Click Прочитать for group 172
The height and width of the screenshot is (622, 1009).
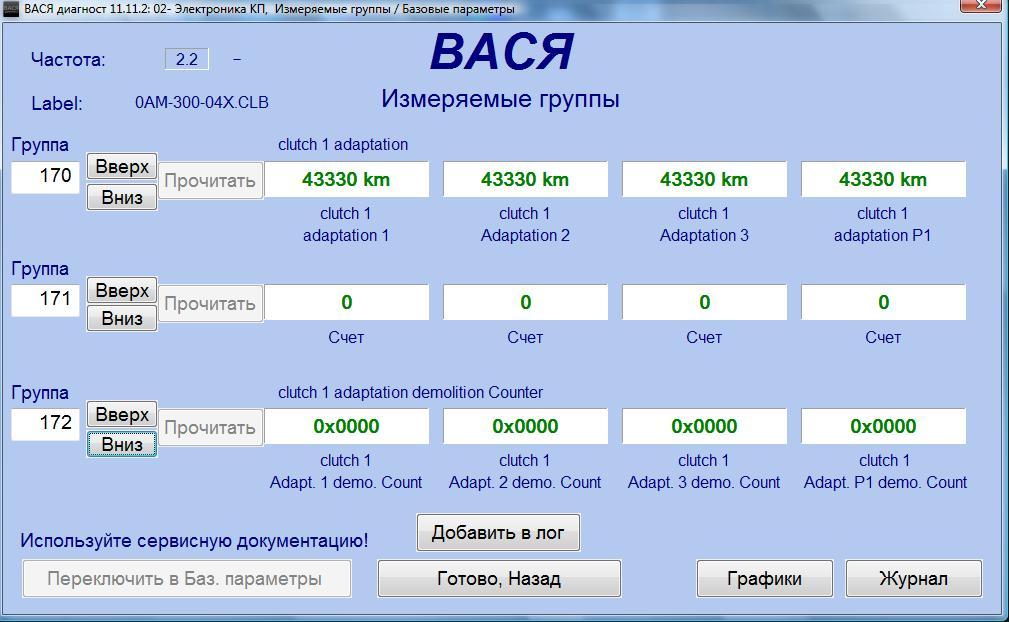[x=210, y=428]
